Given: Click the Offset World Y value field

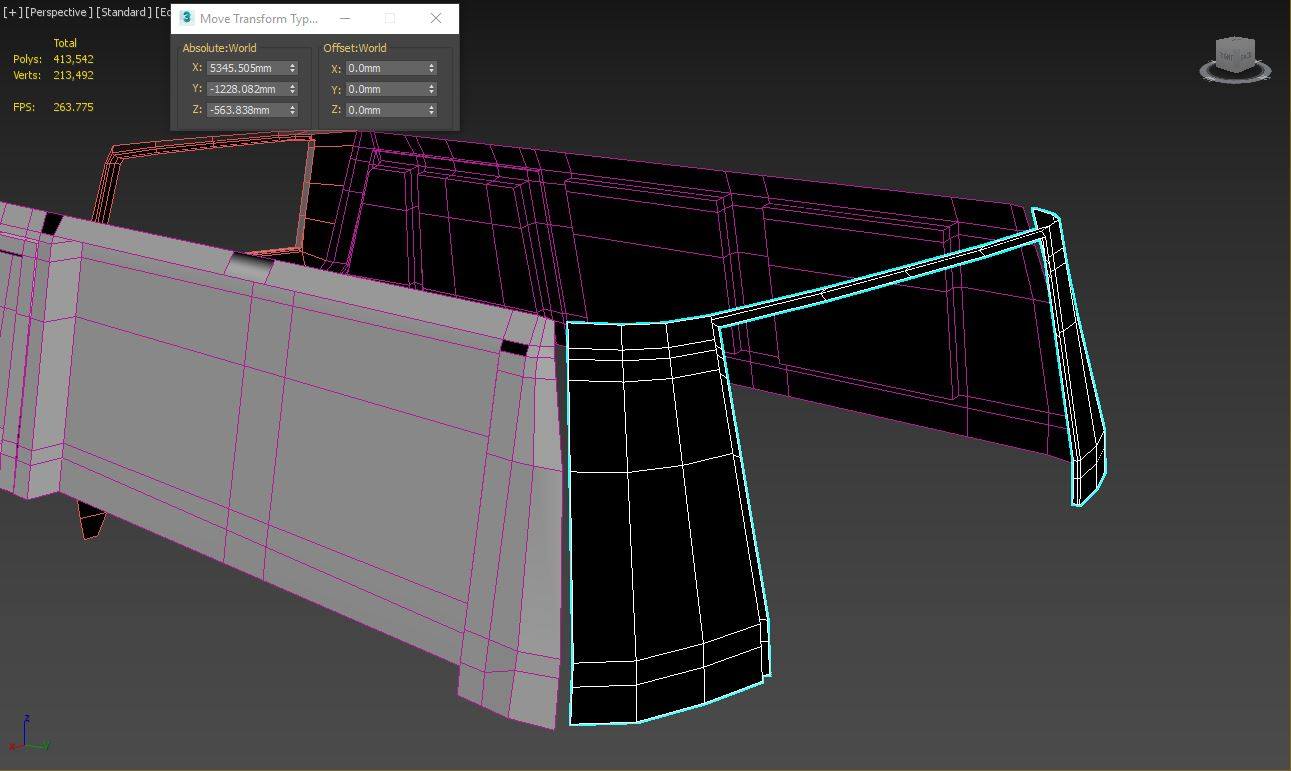Looking at the screenshot, I should (x=384, y=89).
